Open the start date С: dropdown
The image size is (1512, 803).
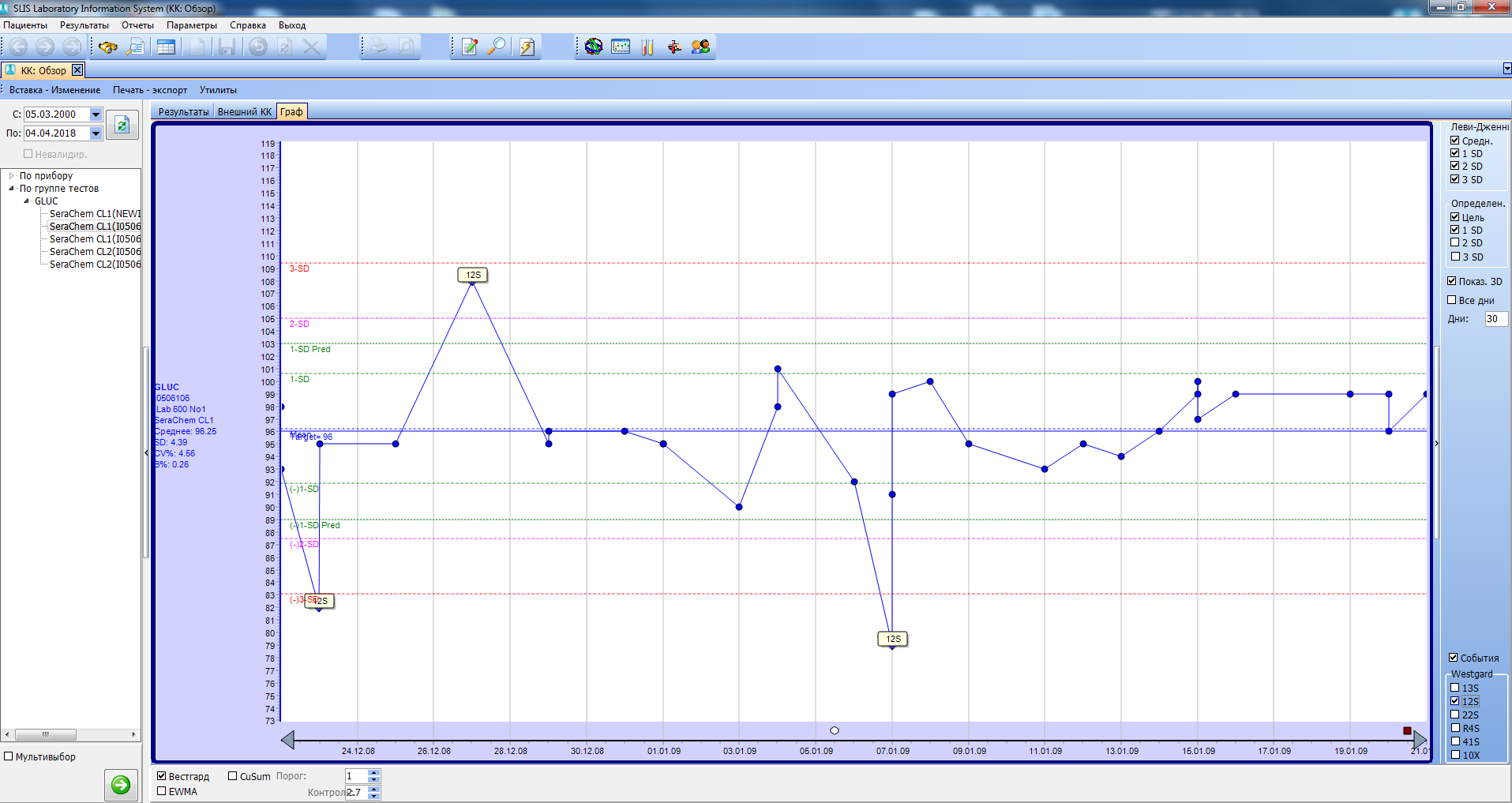tap(96, 114)
